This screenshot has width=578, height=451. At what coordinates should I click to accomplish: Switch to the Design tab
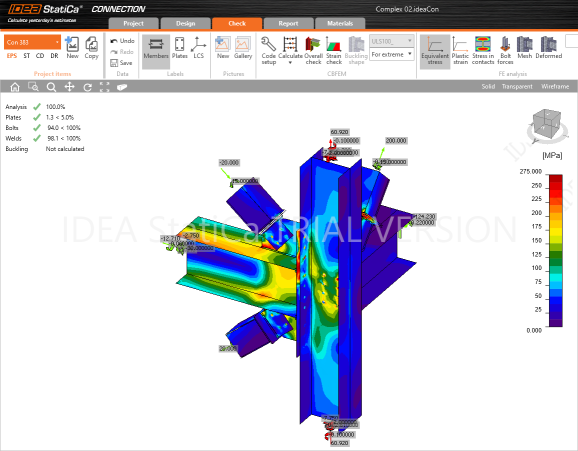185,23
